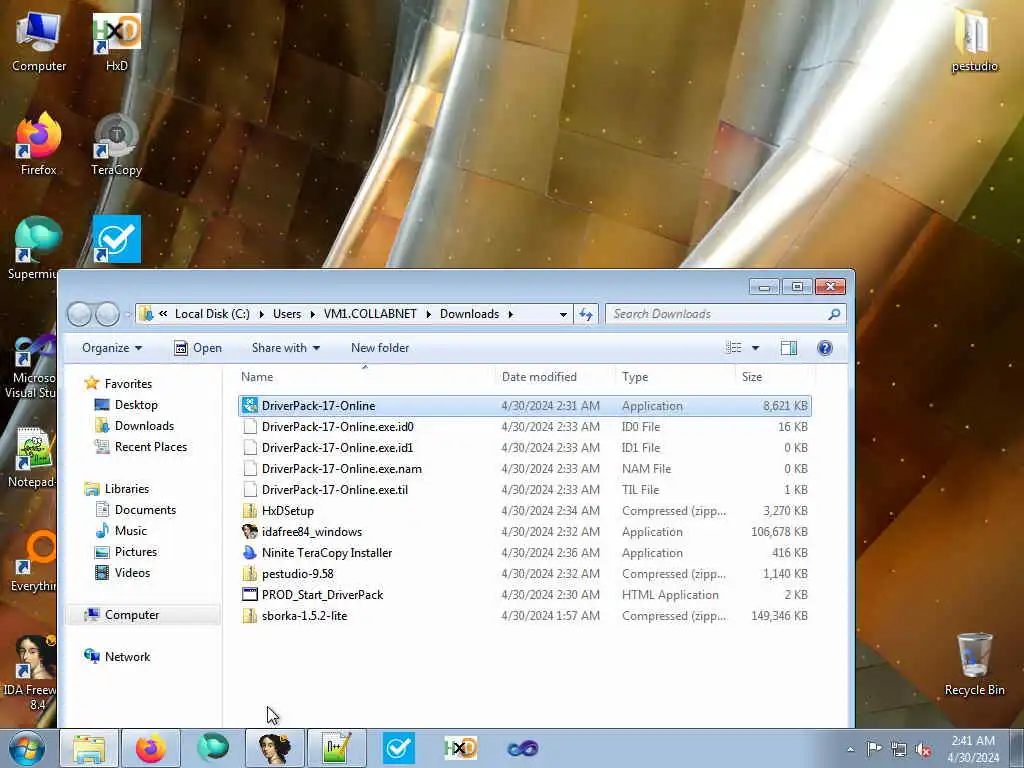Open the Share with dropdown

285,348
